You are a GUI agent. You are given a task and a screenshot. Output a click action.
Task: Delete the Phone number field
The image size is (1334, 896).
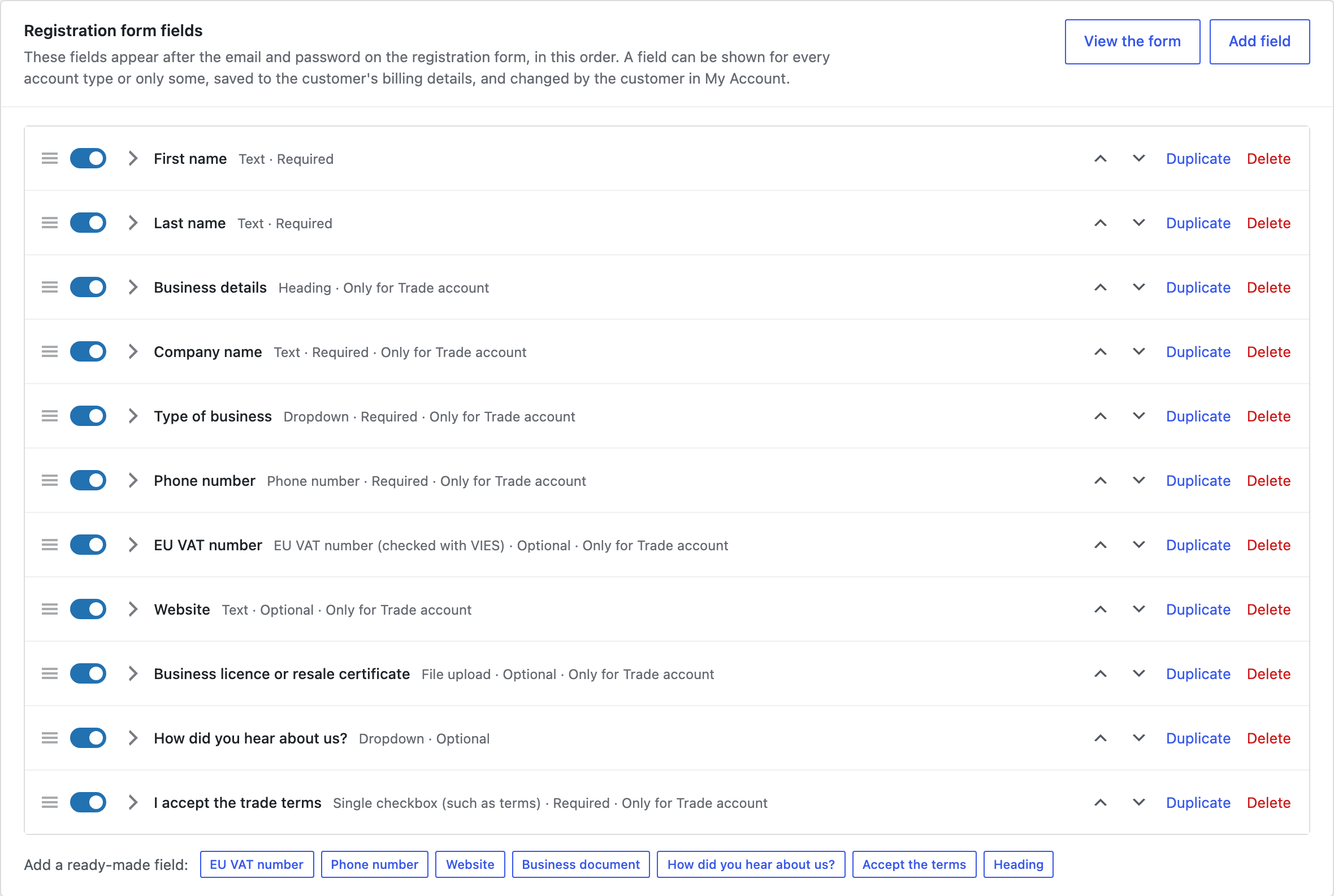pos(1268,481)
